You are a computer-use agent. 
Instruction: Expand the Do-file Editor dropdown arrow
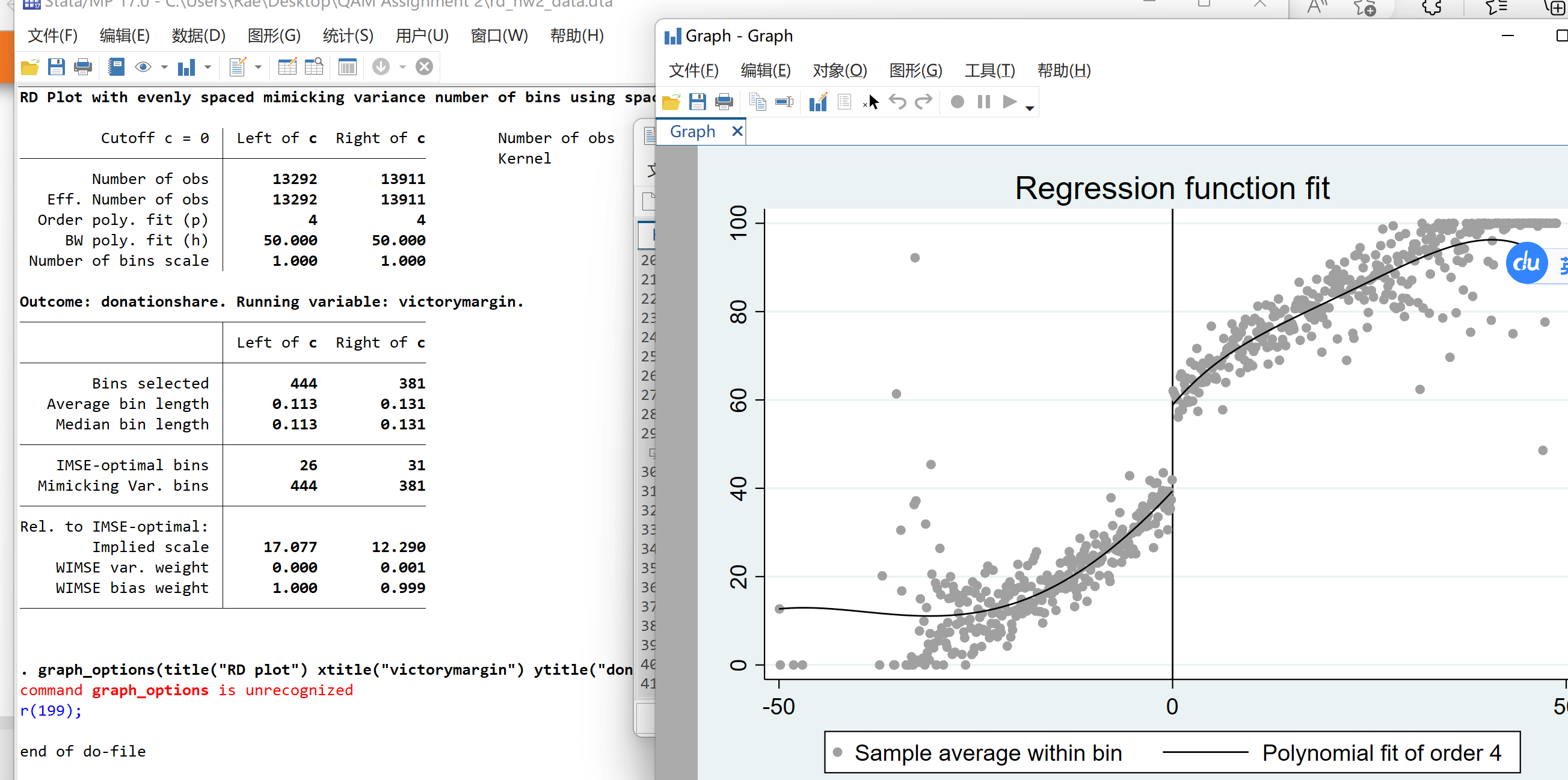click(x=258, y=67)
